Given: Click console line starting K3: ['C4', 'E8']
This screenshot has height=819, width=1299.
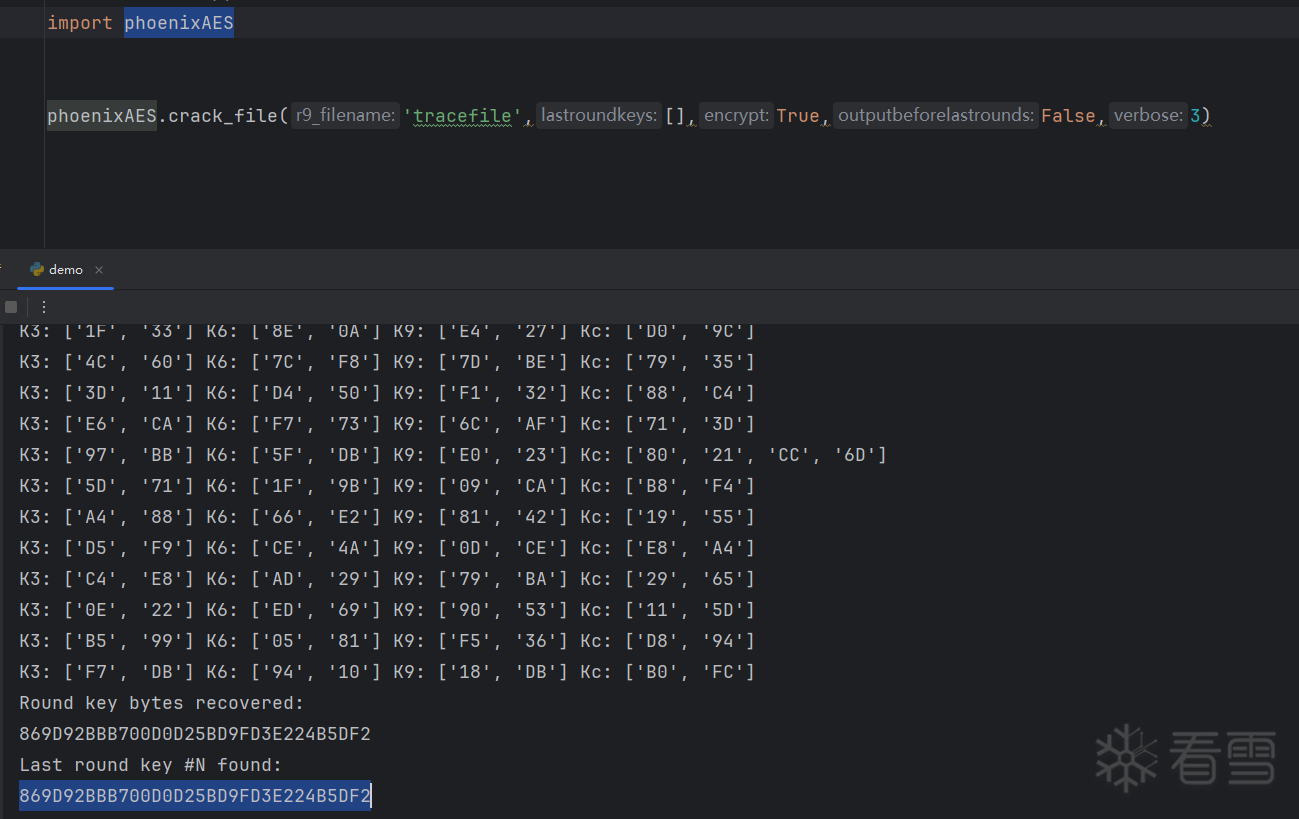Looking at the screenshot, I should (x=387, y=579).
